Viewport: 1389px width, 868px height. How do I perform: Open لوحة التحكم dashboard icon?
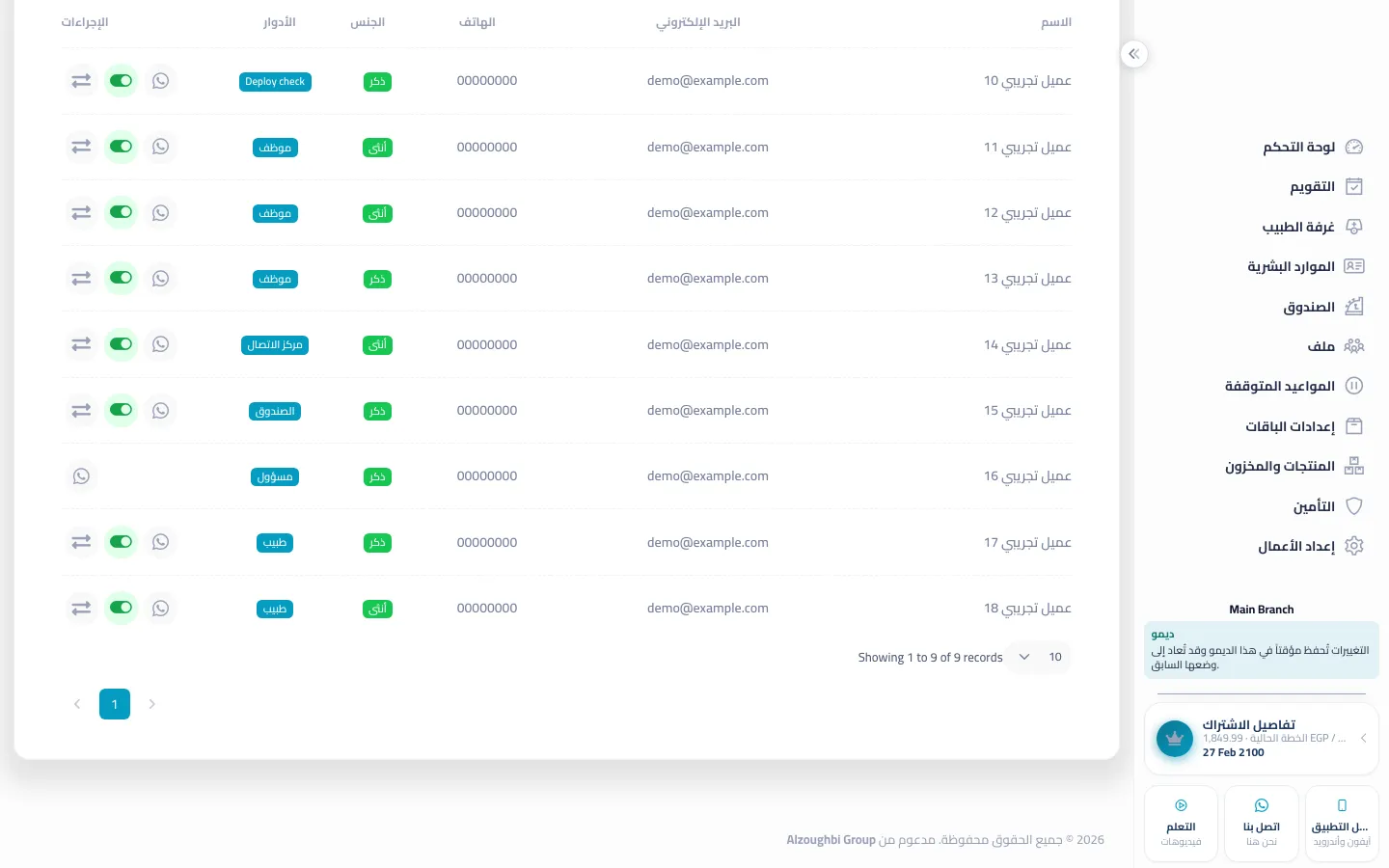[1354, 147]
